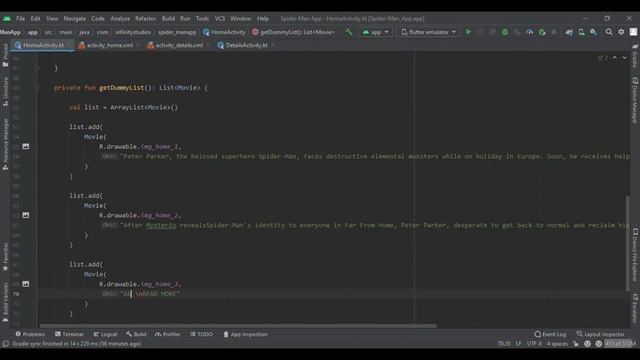Click the Mysterio underlined word in code
This screenshot has height=360, width=640.
click(161, 225)
